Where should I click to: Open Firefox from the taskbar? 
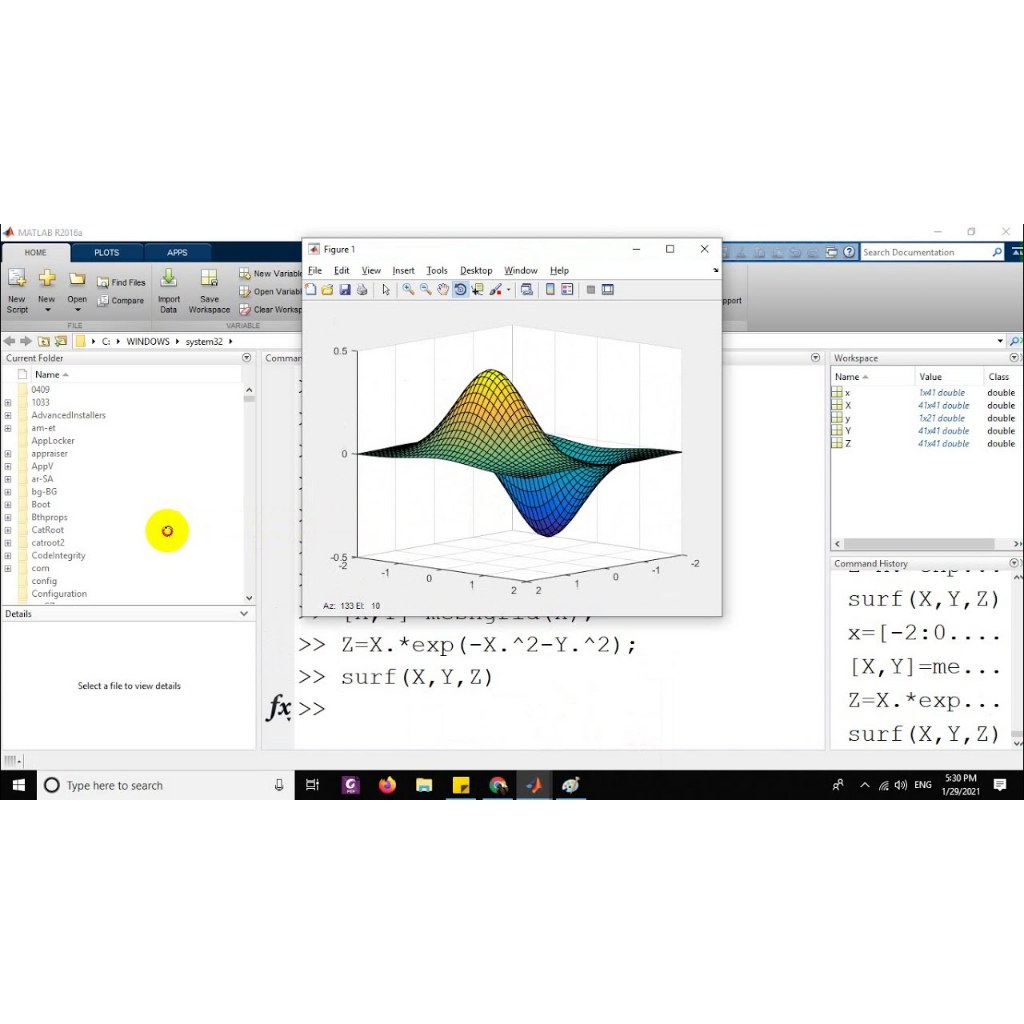(387, 785)
